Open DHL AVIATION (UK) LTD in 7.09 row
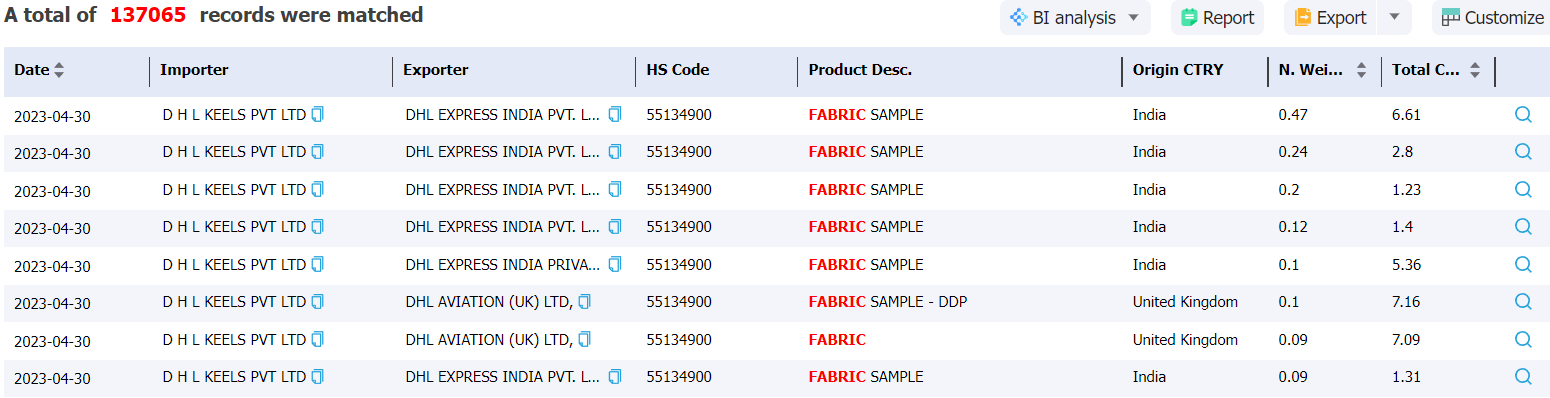The height and width of the screenshot is (398, 1550). [489, 339]
